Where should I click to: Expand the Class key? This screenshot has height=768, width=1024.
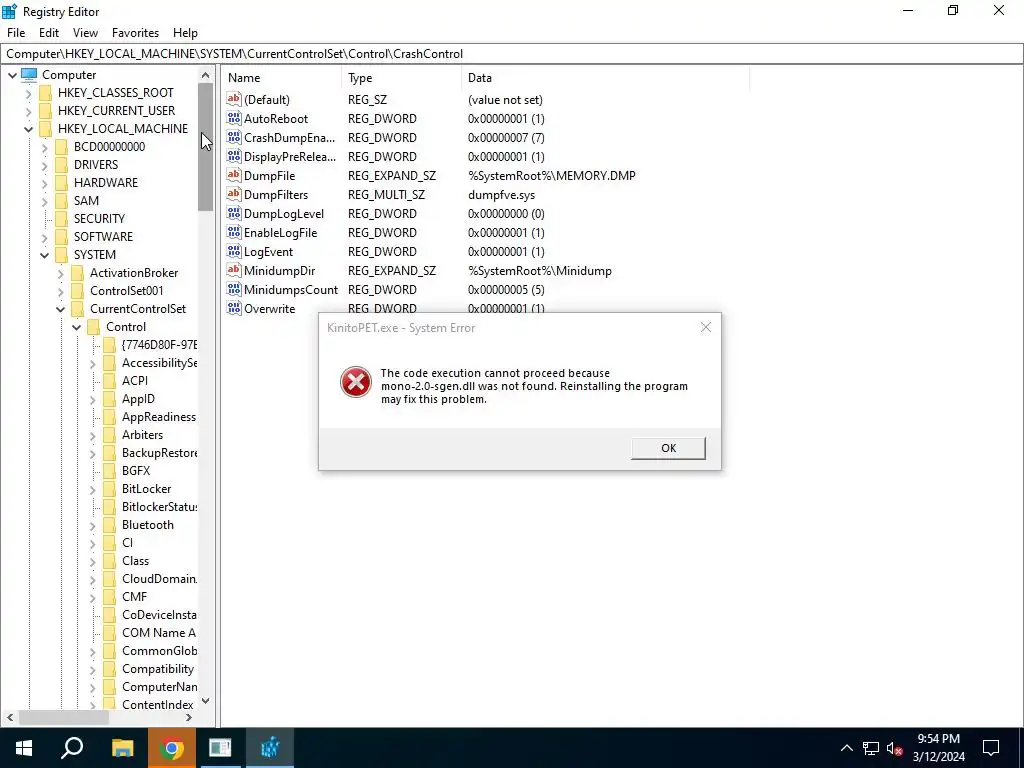click(x=92, y=561)
